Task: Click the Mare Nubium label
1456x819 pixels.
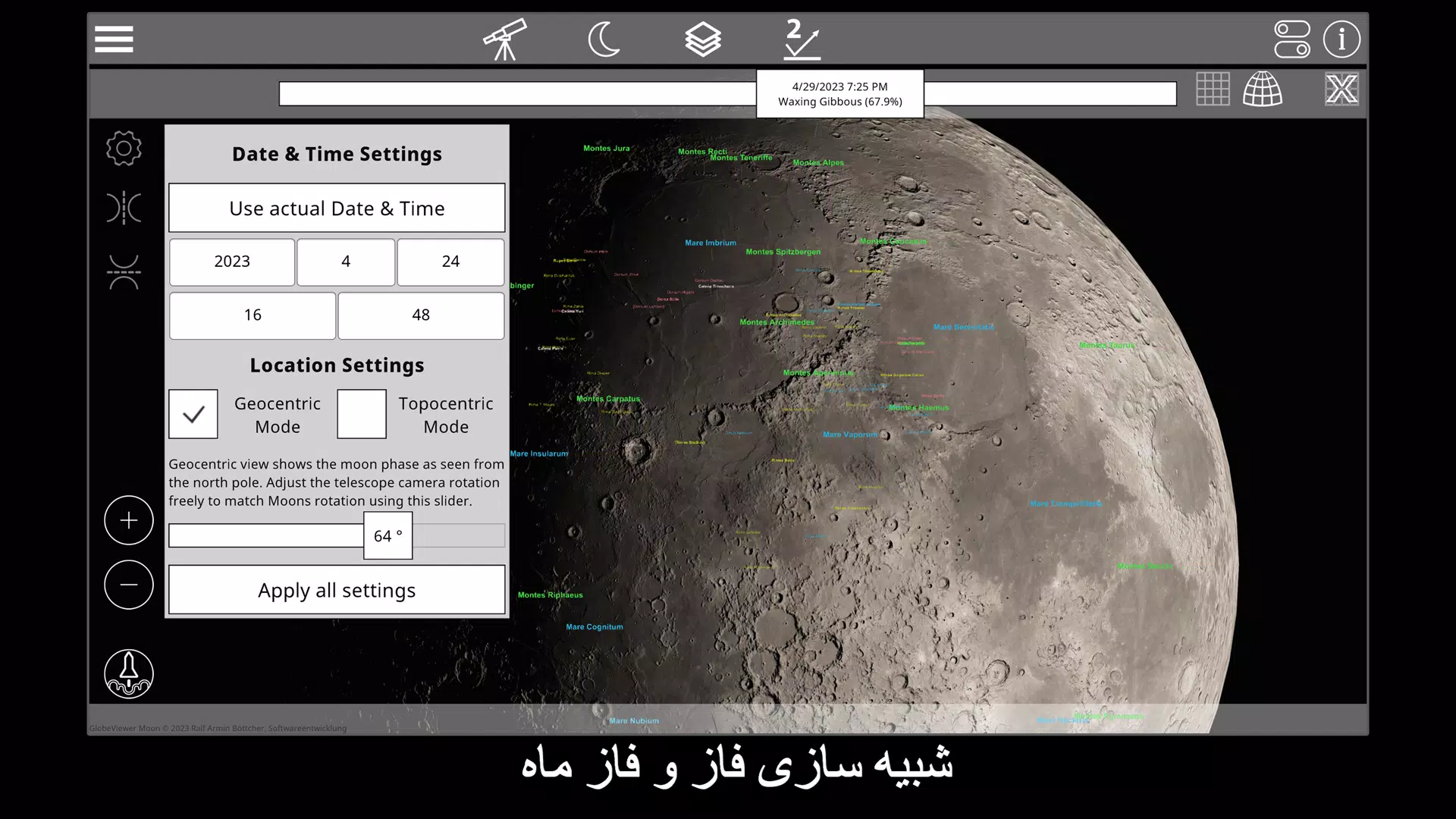Action: (x=634, y=721)
